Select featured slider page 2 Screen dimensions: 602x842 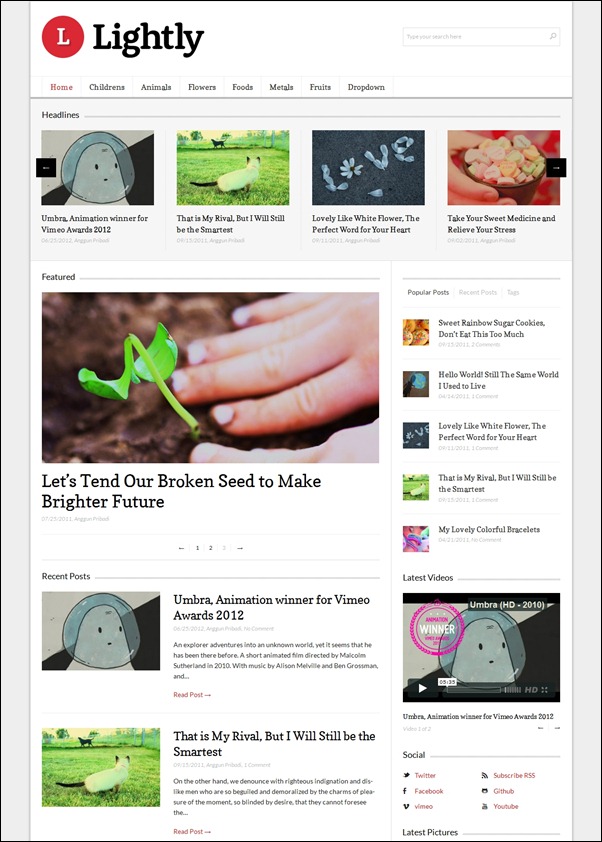pyautogui.click(x=211, y=548)
